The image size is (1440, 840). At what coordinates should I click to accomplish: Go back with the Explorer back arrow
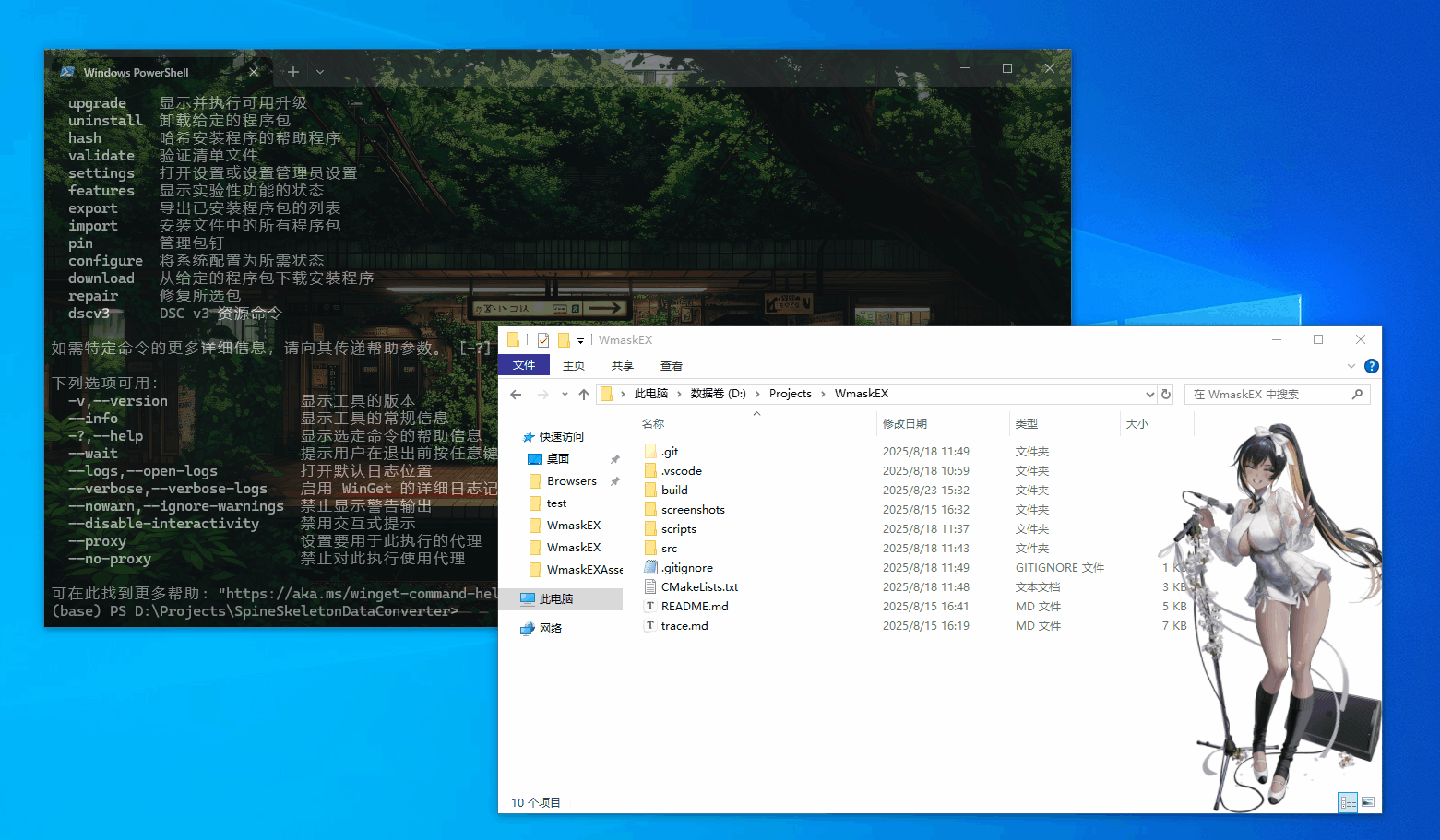coord(516,395)
